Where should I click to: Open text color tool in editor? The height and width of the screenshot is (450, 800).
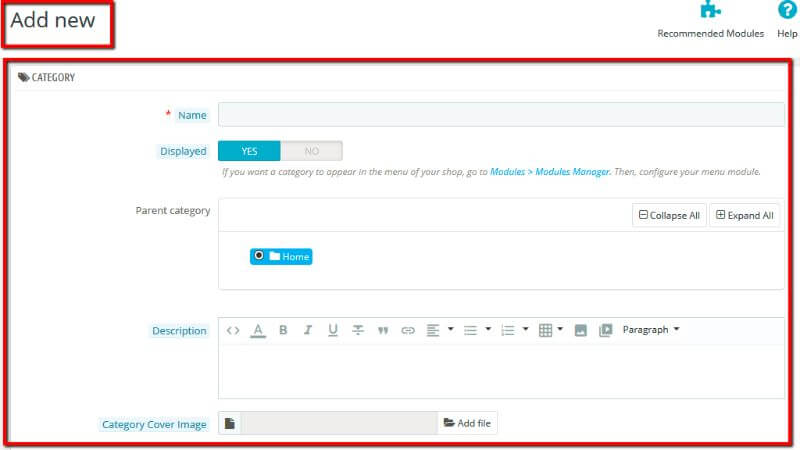[258, 331]
